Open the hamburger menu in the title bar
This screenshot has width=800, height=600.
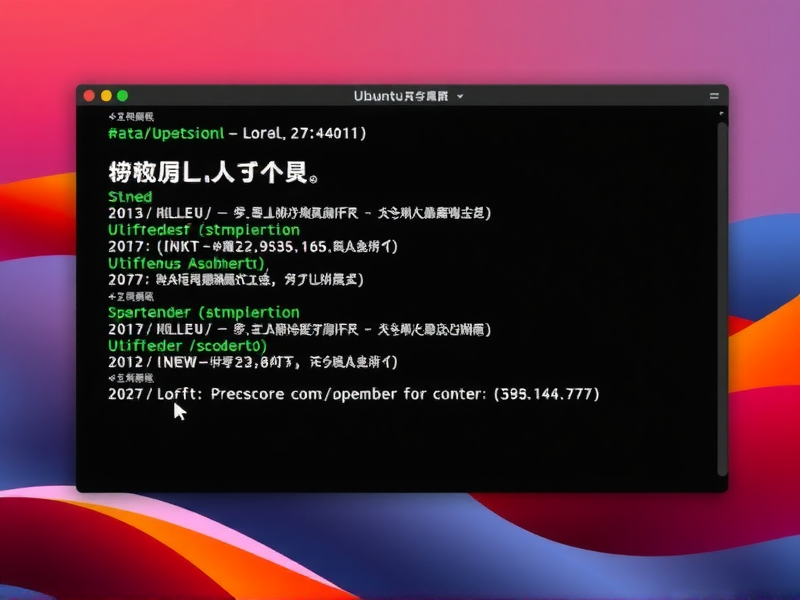(713, 96)
